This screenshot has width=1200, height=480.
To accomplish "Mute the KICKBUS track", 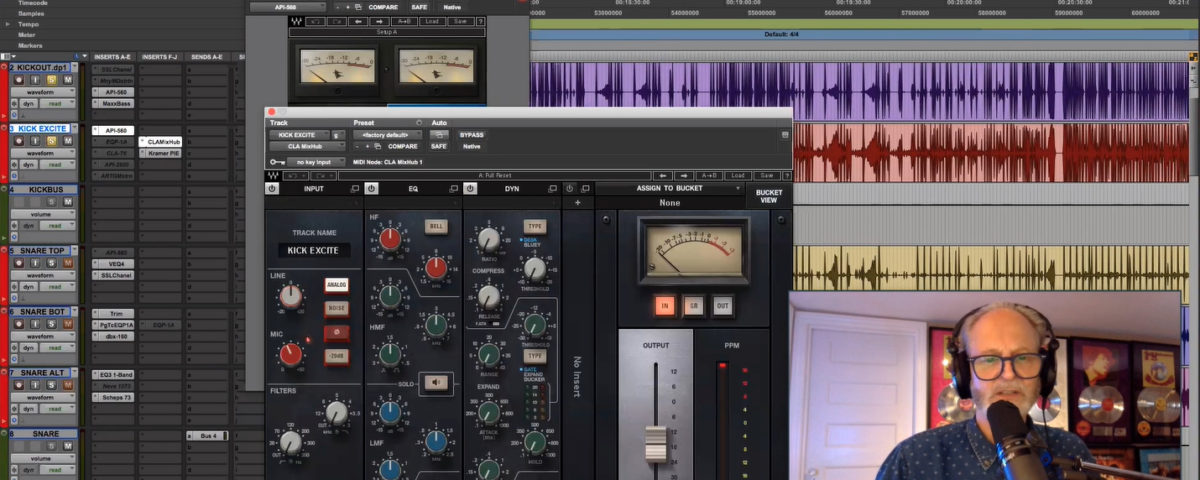I will click(68, 202).
